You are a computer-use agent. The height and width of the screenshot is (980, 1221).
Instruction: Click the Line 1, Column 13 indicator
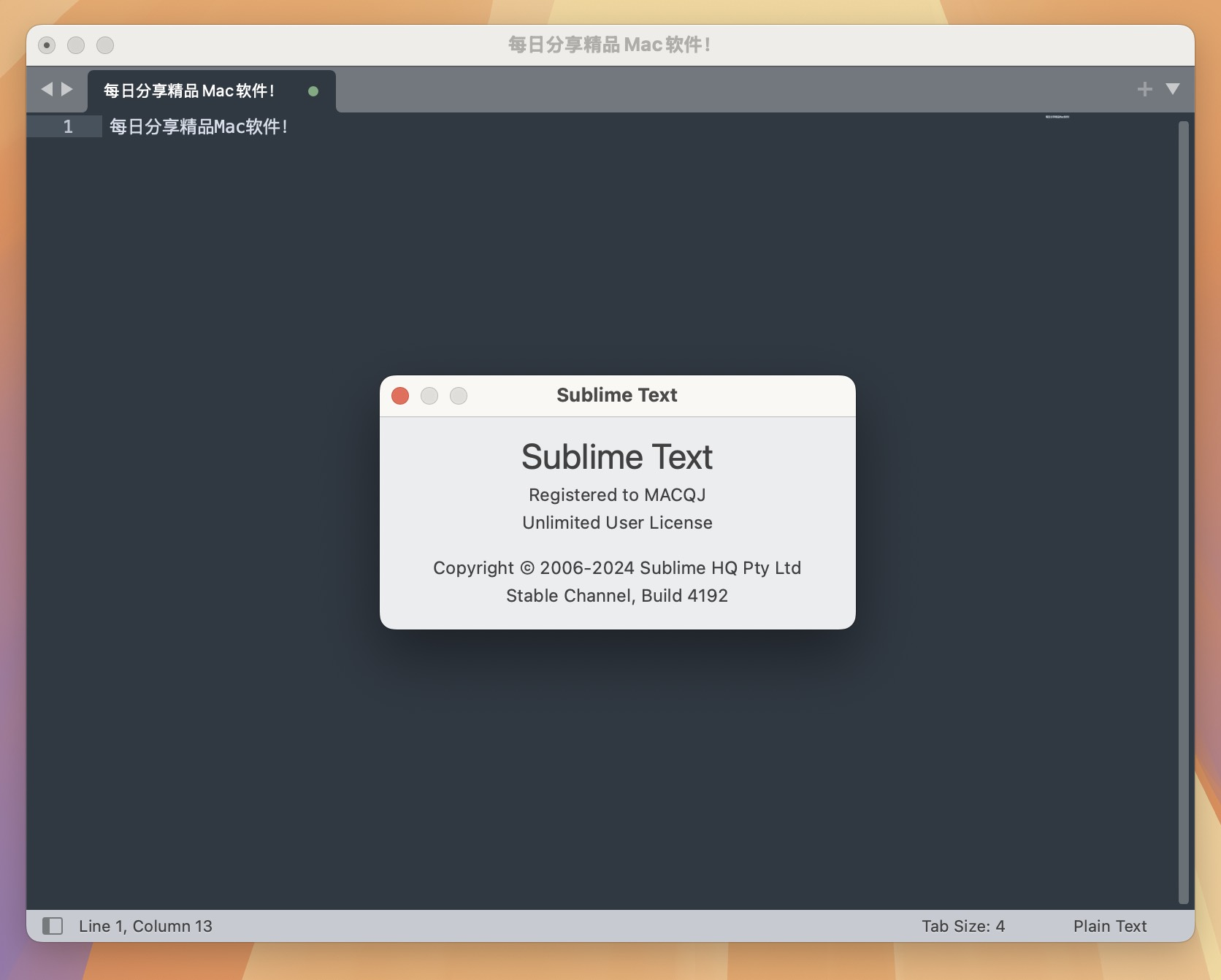pyautogui.click(x=145, y=926)
